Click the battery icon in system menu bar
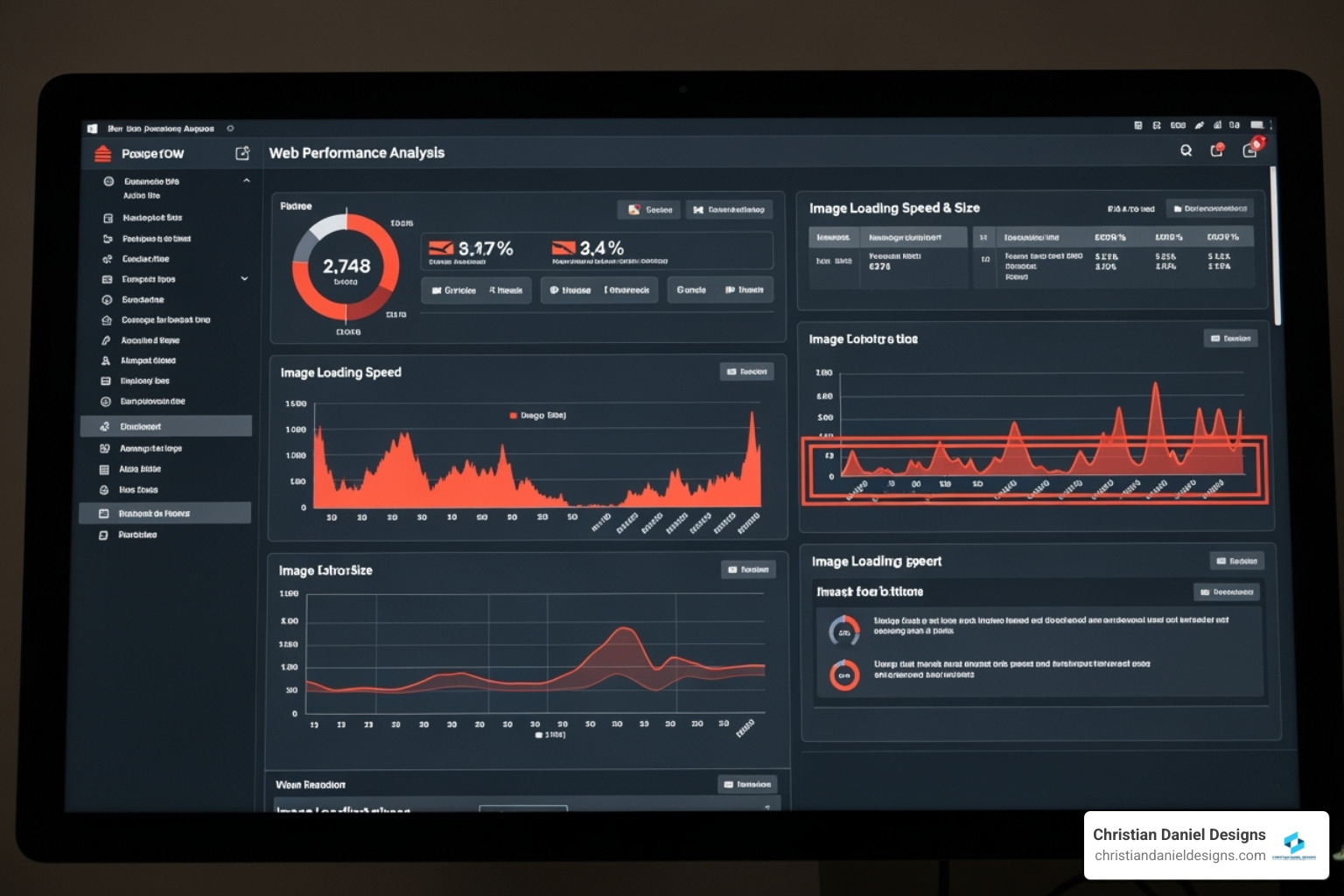 1256,125
